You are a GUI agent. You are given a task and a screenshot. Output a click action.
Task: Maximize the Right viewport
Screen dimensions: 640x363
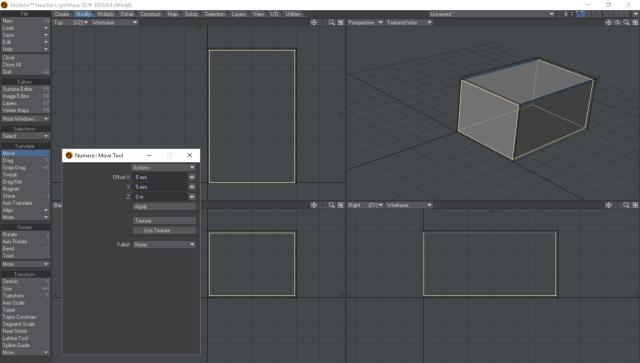(x=635, y=205)
